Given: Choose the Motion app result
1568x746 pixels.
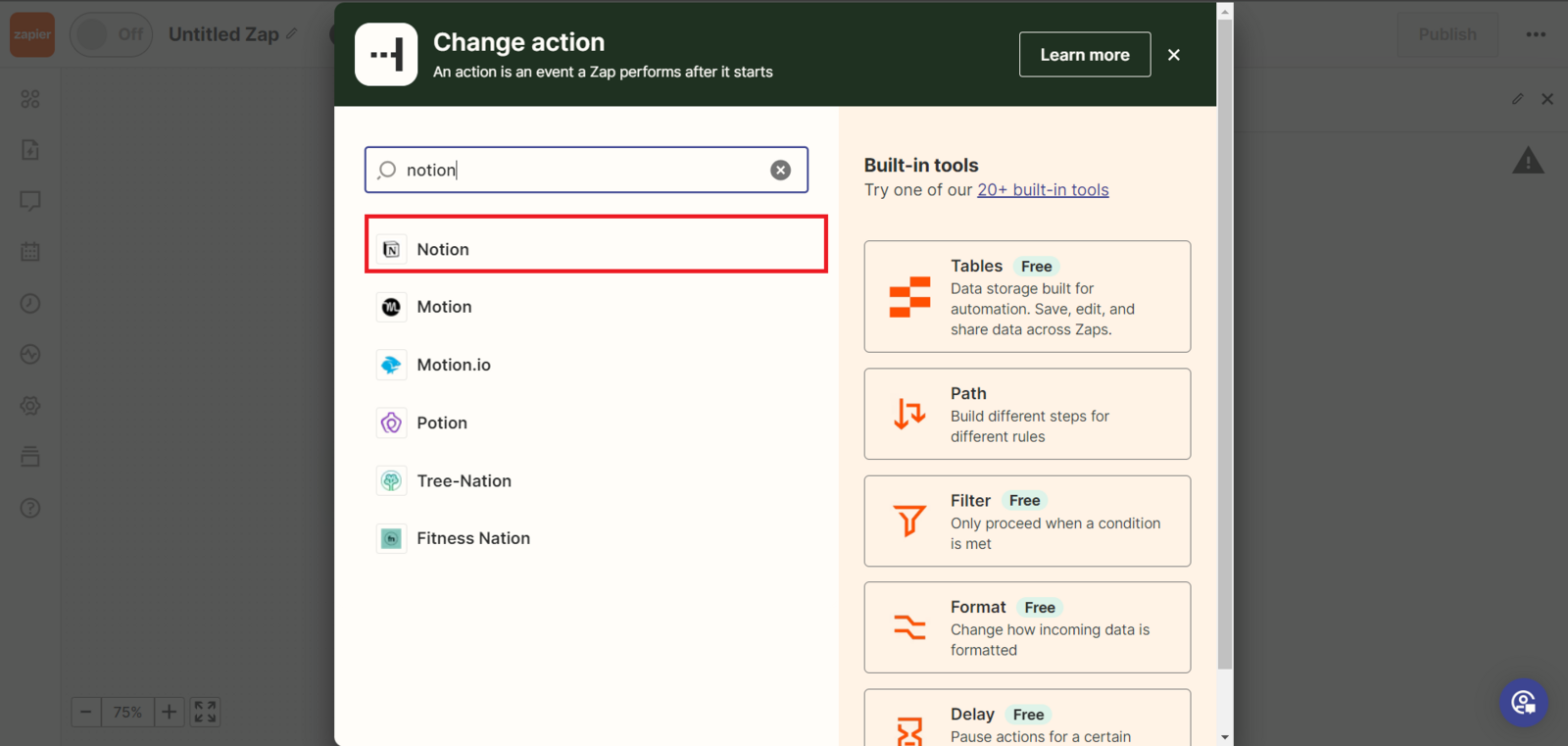Looking at the screenshot, I should [444, 307].
